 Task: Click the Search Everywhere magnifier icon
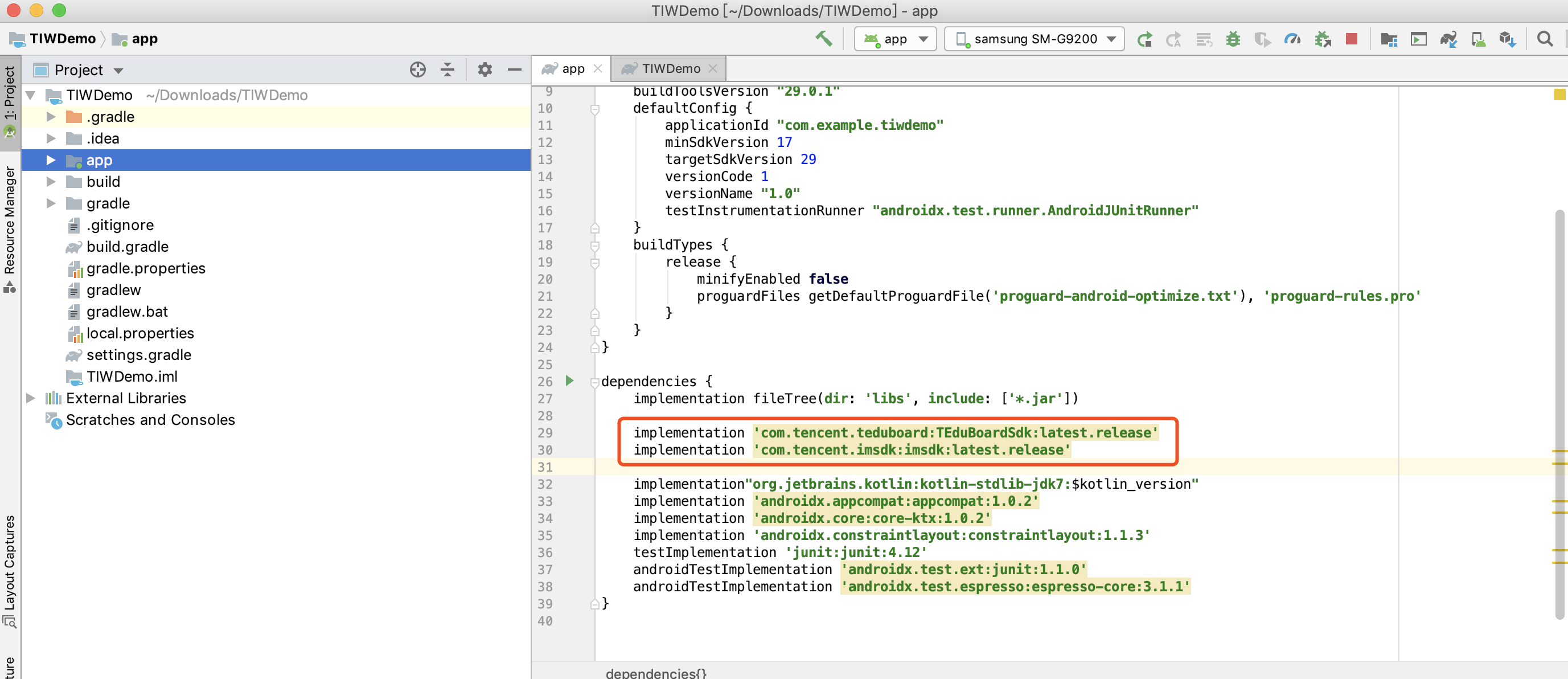click(1545, 39)
